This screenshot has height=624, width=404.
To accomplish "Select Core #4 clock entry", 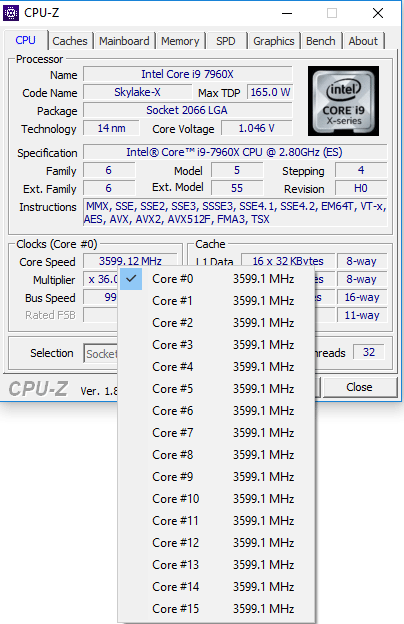I will coord(217,367).
